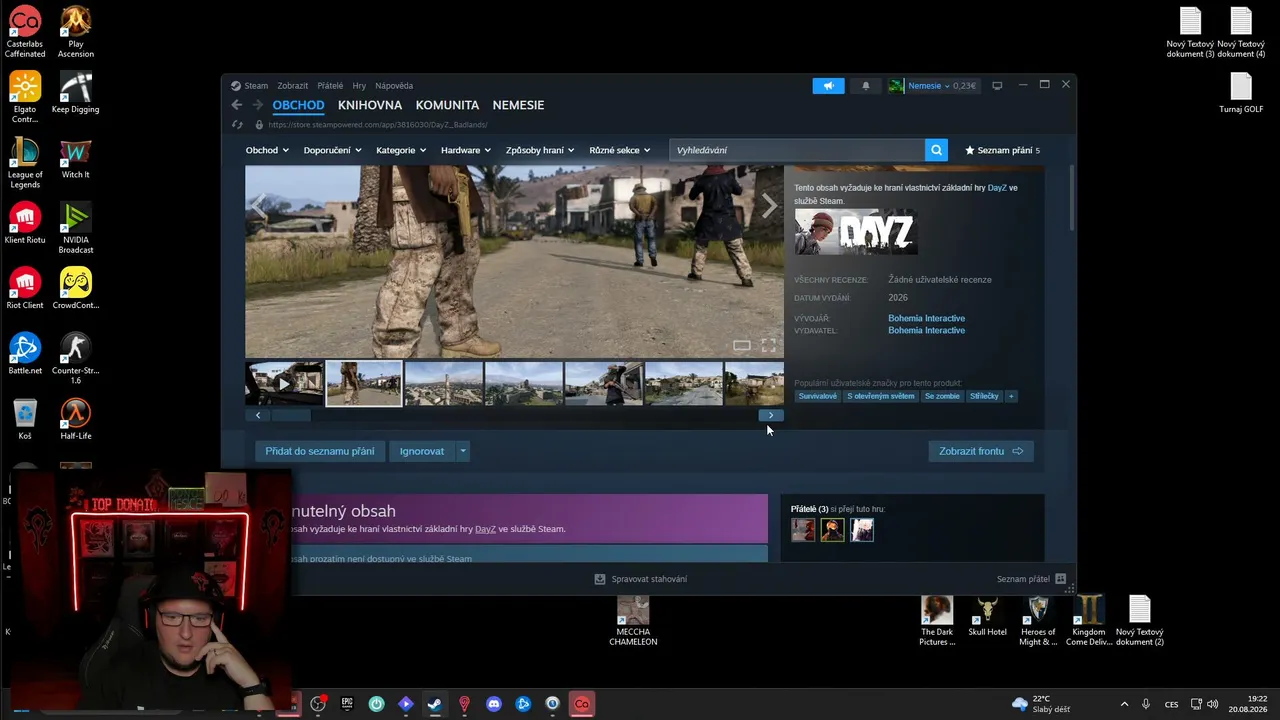Open Steam notifications bell

tap(866, 86)
